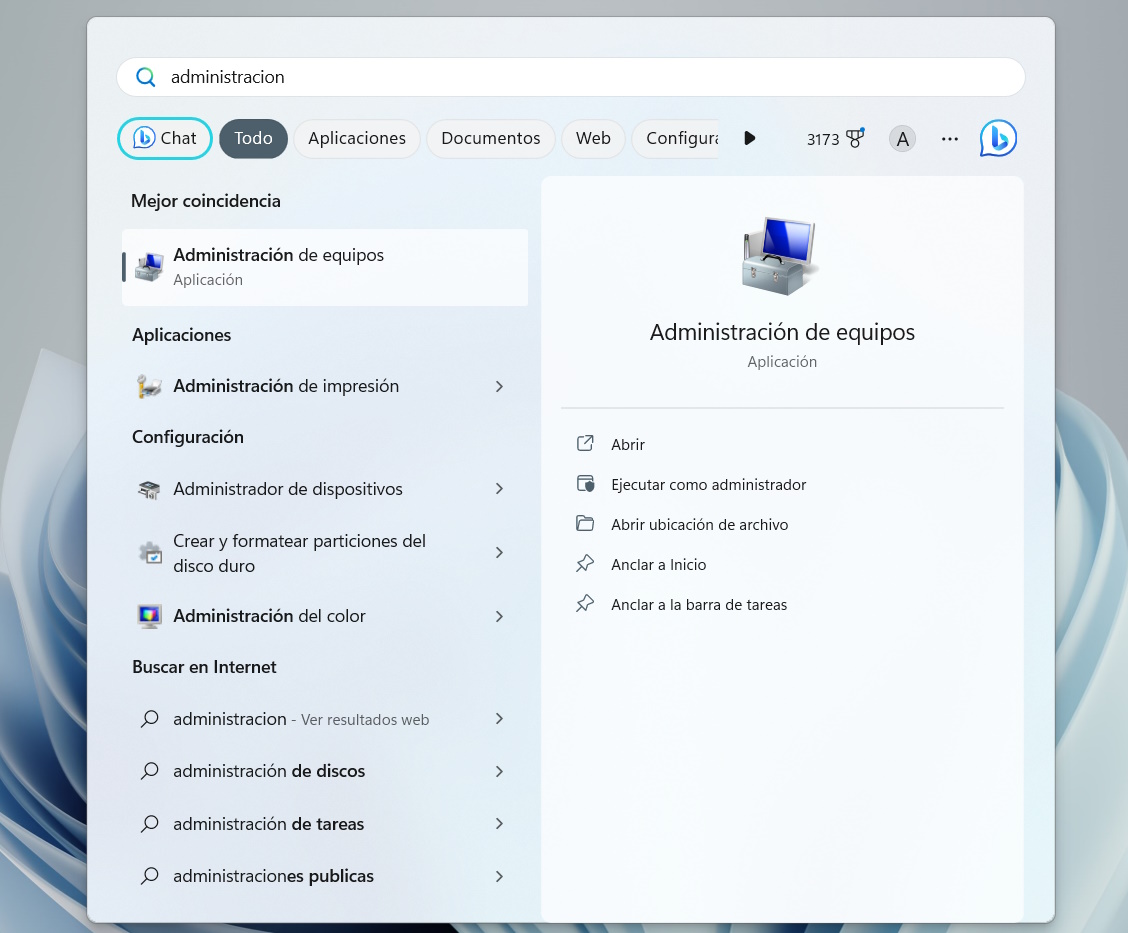Open Administración de impresión app result
Image resolution: width=1128 pixels, height=933 pixels.
pyautogui.click(x=325, y=386)
